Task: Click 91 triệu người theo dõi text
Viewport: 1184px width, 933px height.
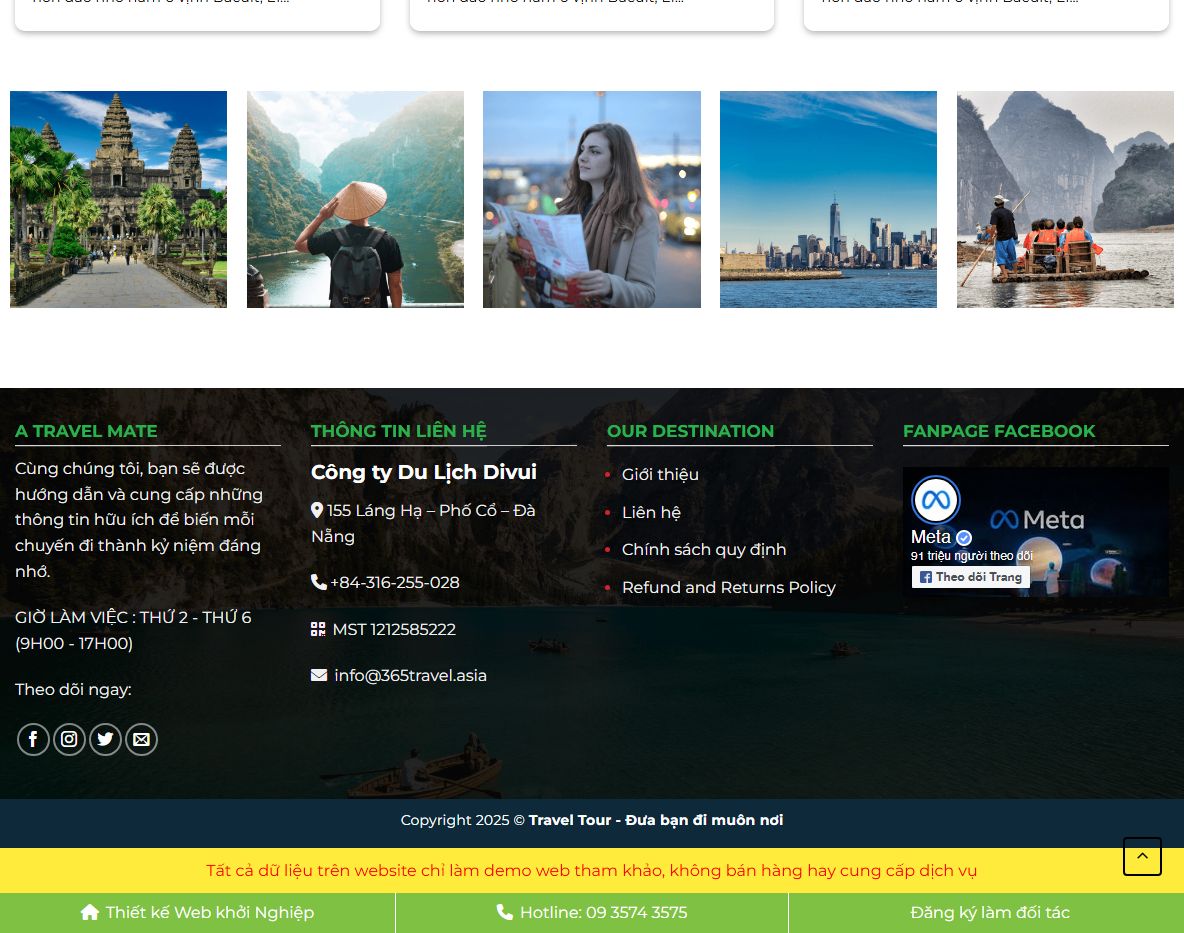Action: tap(972, 556)
